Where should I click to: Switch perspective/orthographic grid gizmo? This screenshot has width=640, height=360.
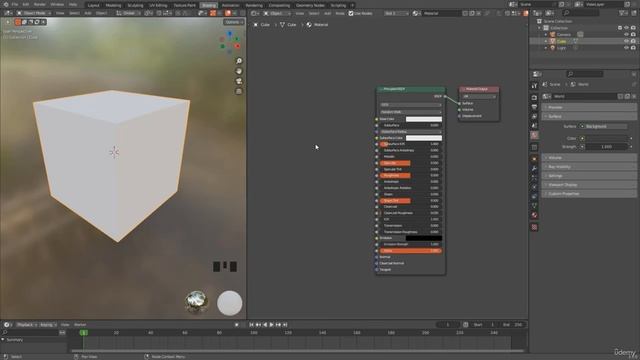click(239, 91)
